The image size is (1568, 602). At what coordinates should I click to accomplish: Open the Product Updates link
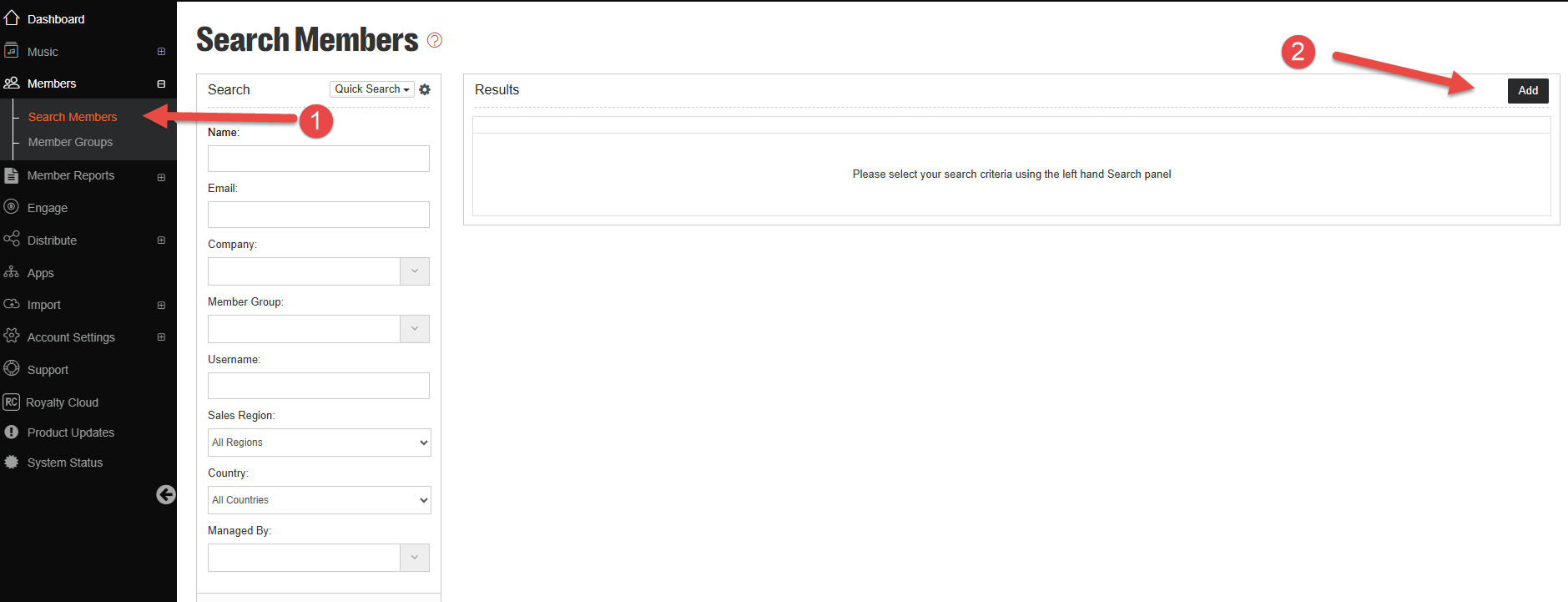coord(71,433)
